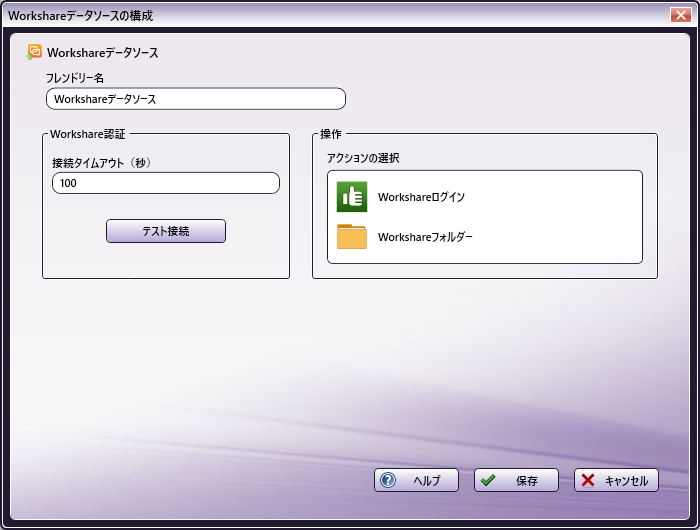The height and width of the screenshot is (530, 700).
Task: Click the connection timeout field showing 100
Action: pos(166,183)
